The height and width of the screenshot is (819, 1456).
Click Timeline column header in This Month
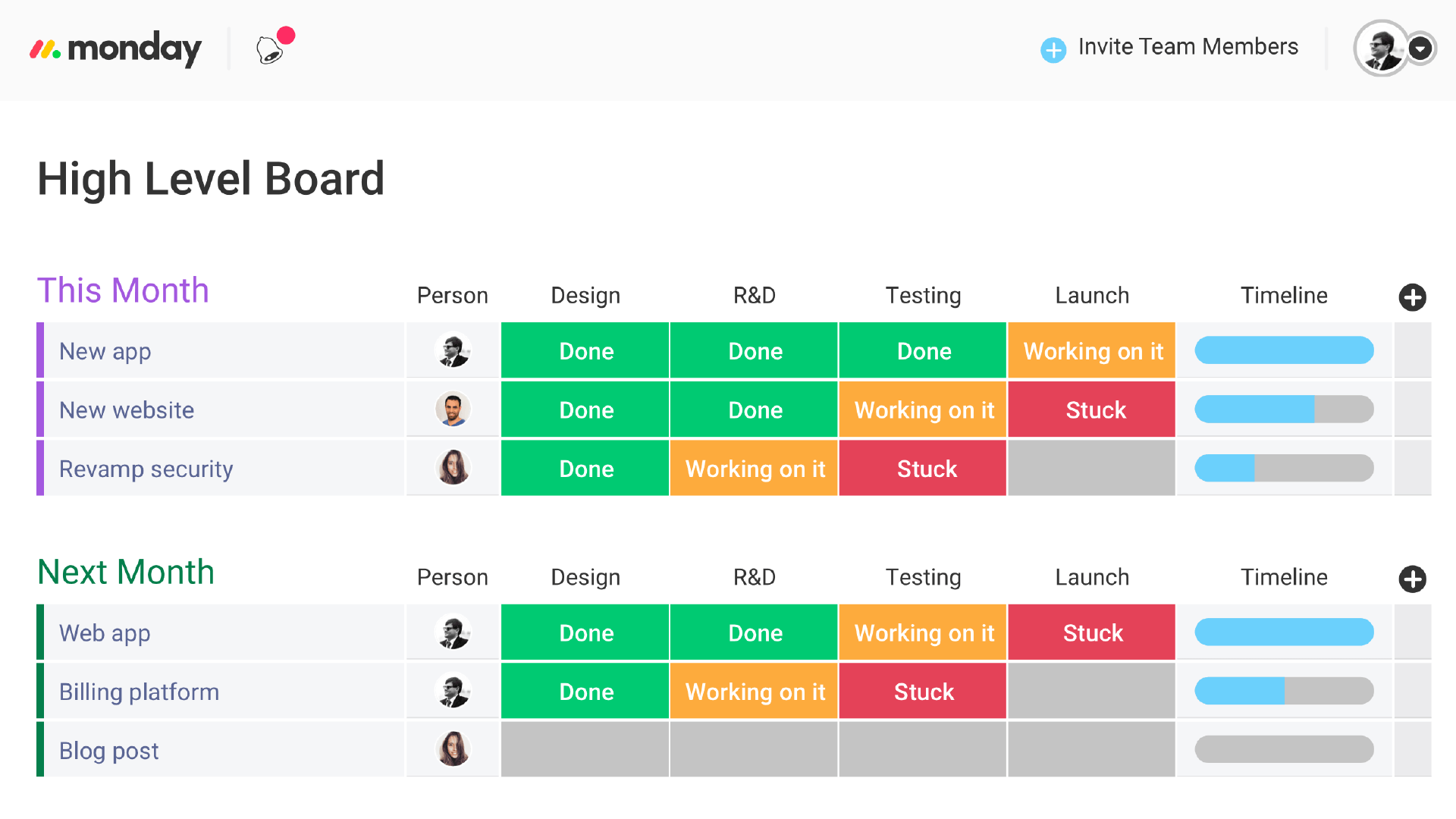pos(1283,296)
